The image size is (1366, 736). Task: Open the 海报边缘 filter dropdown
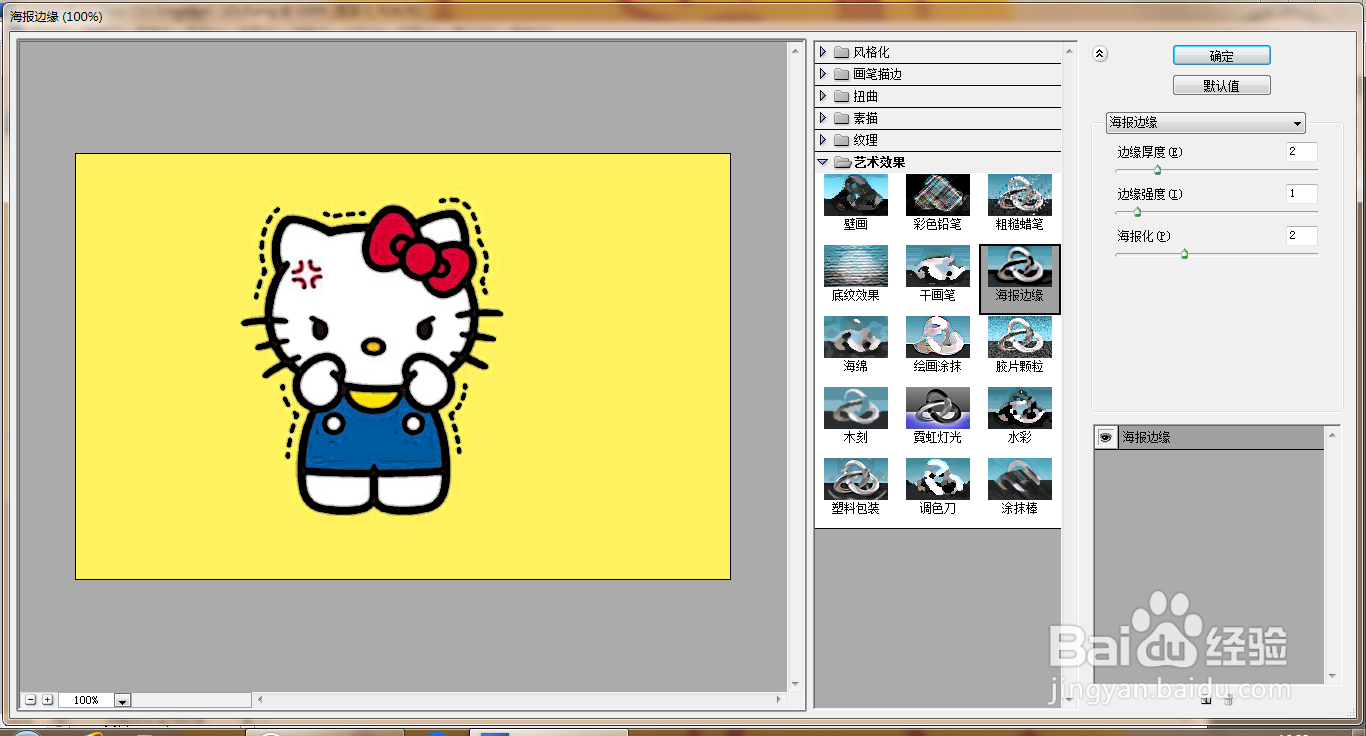tap(1205, 123)
